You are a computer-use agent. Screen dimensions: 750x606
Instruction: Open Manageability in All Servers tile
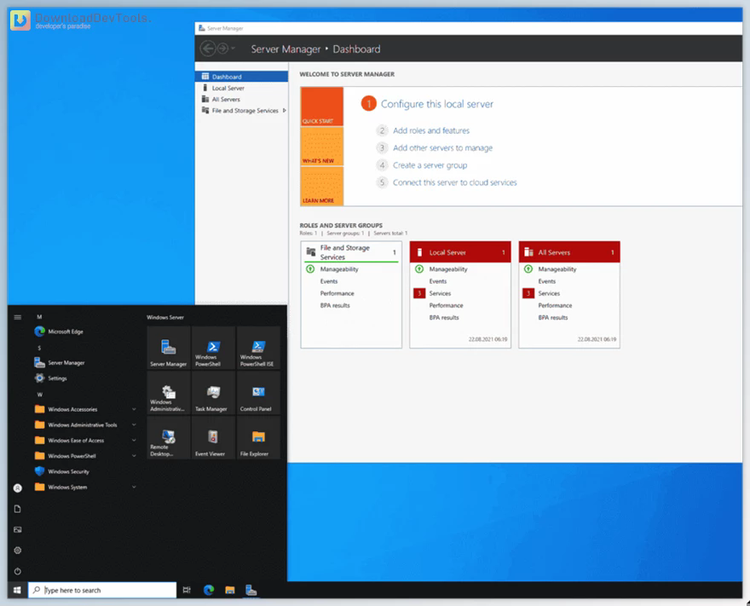(557, 269)
